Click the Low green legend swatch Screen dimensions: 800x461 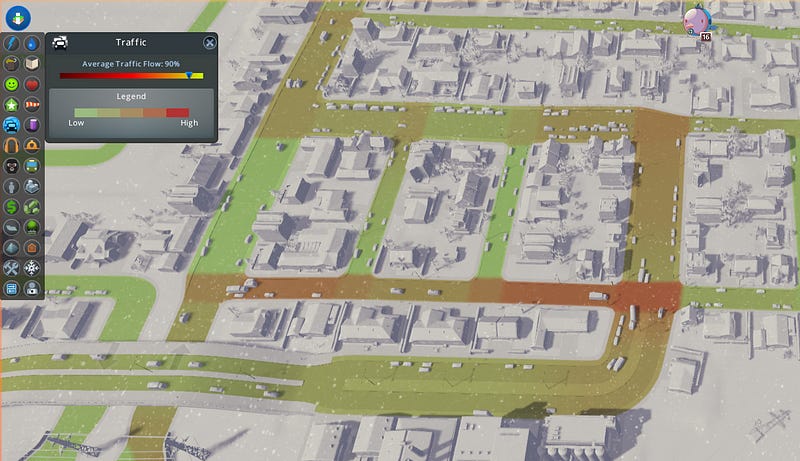86,113
